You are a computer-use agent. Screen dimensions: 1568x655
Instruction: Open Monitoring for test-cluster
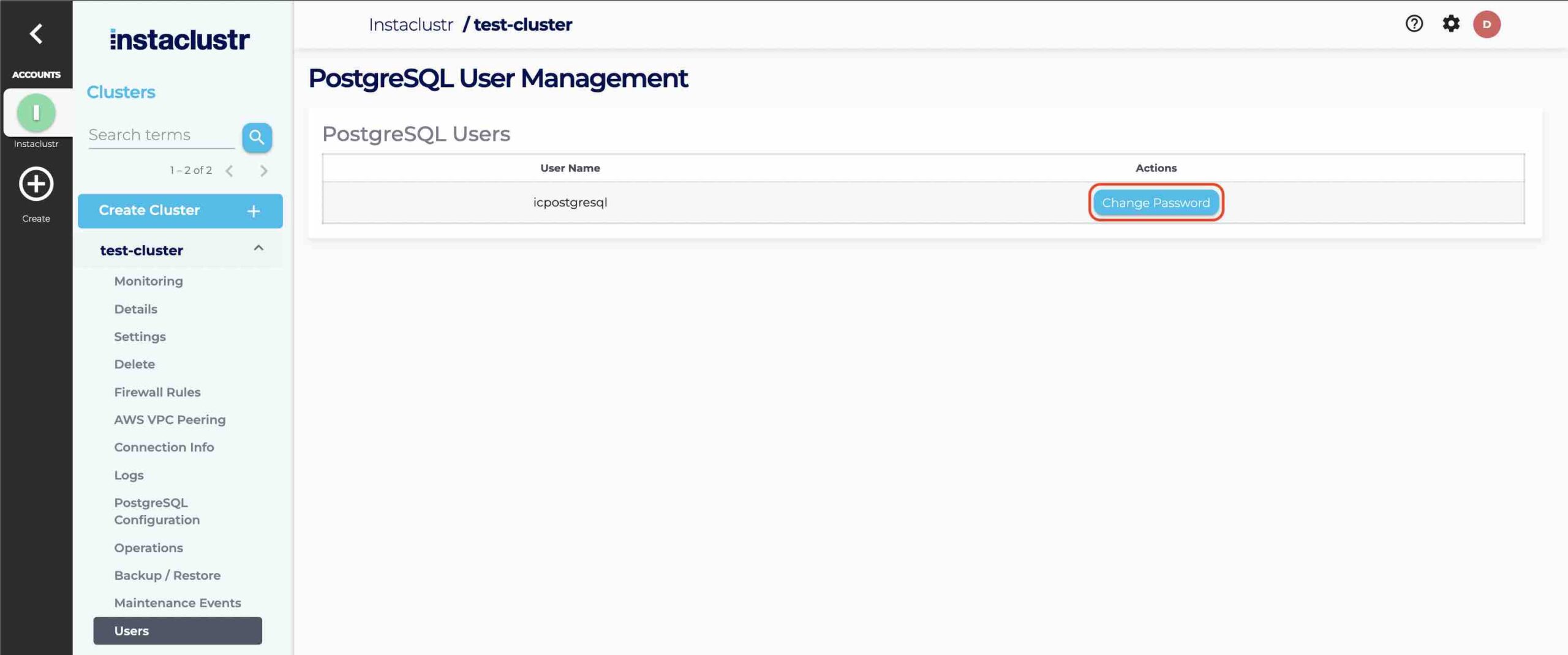[148, 281]
